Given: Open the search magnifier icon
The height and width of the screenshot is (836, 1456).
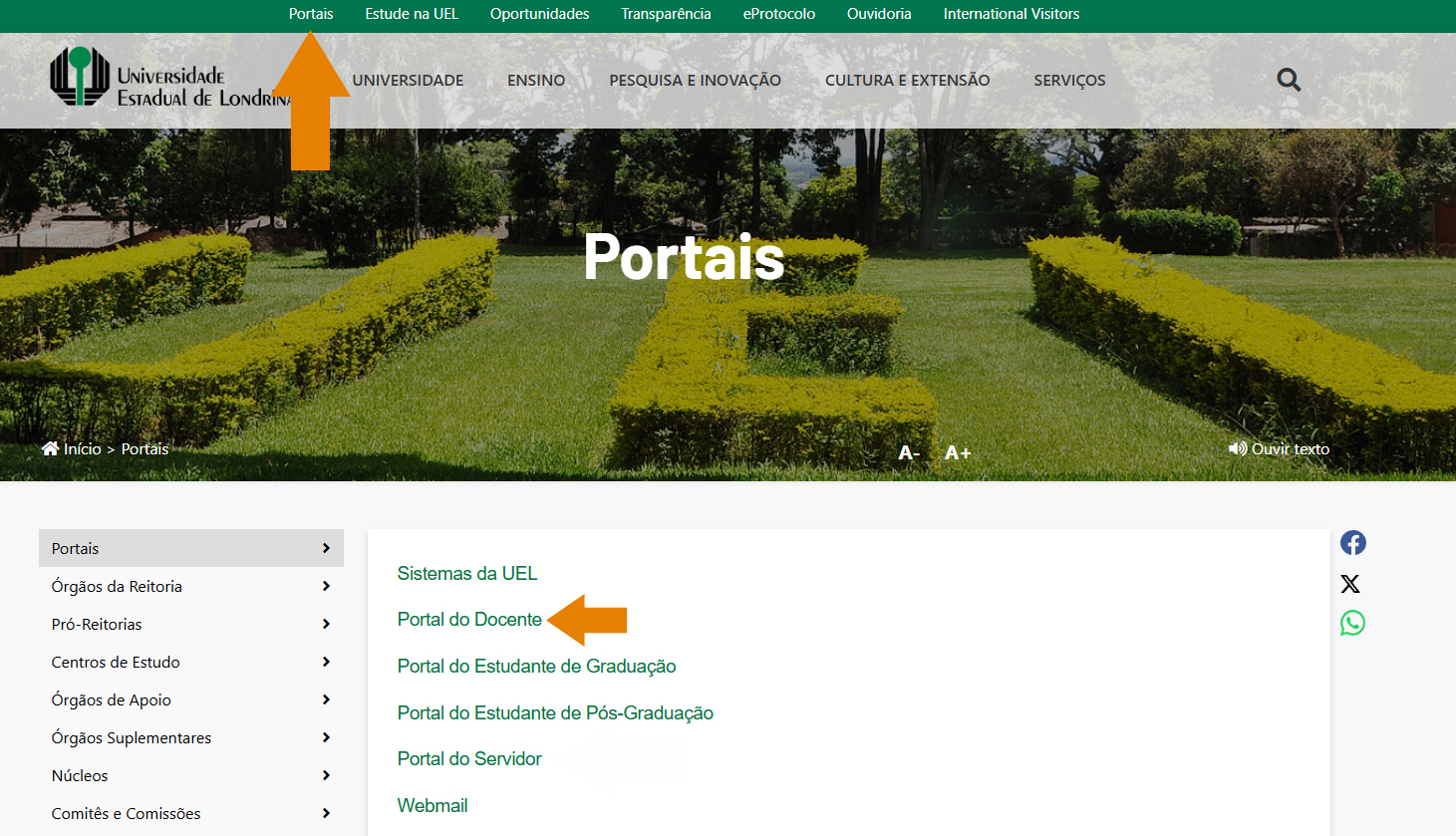Looking at the screenshot, I should click(x=1289, y=80).
